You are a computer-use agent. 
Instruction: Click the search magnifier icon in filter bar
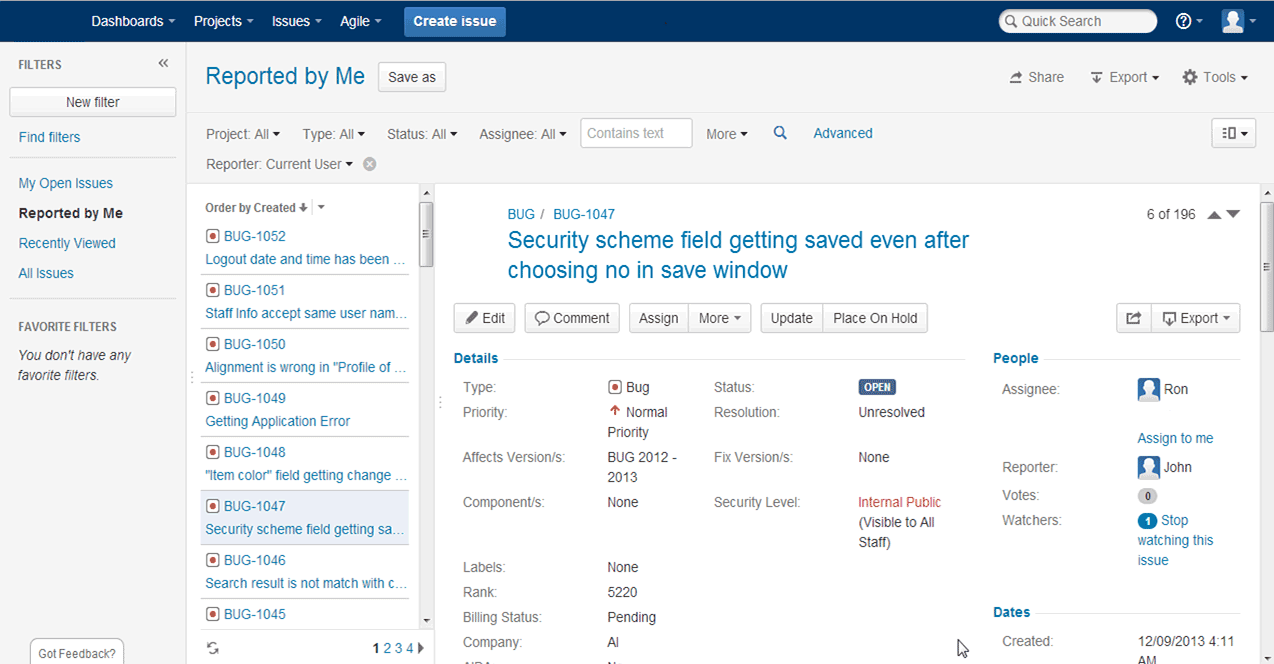[x=780, y=133]
